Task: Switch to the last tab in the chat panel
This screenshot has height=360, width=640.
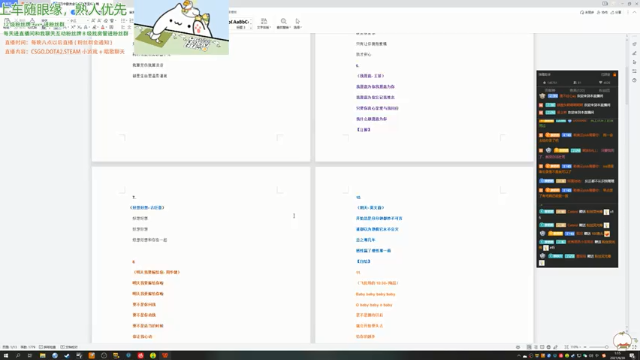Action: (604, 90)
